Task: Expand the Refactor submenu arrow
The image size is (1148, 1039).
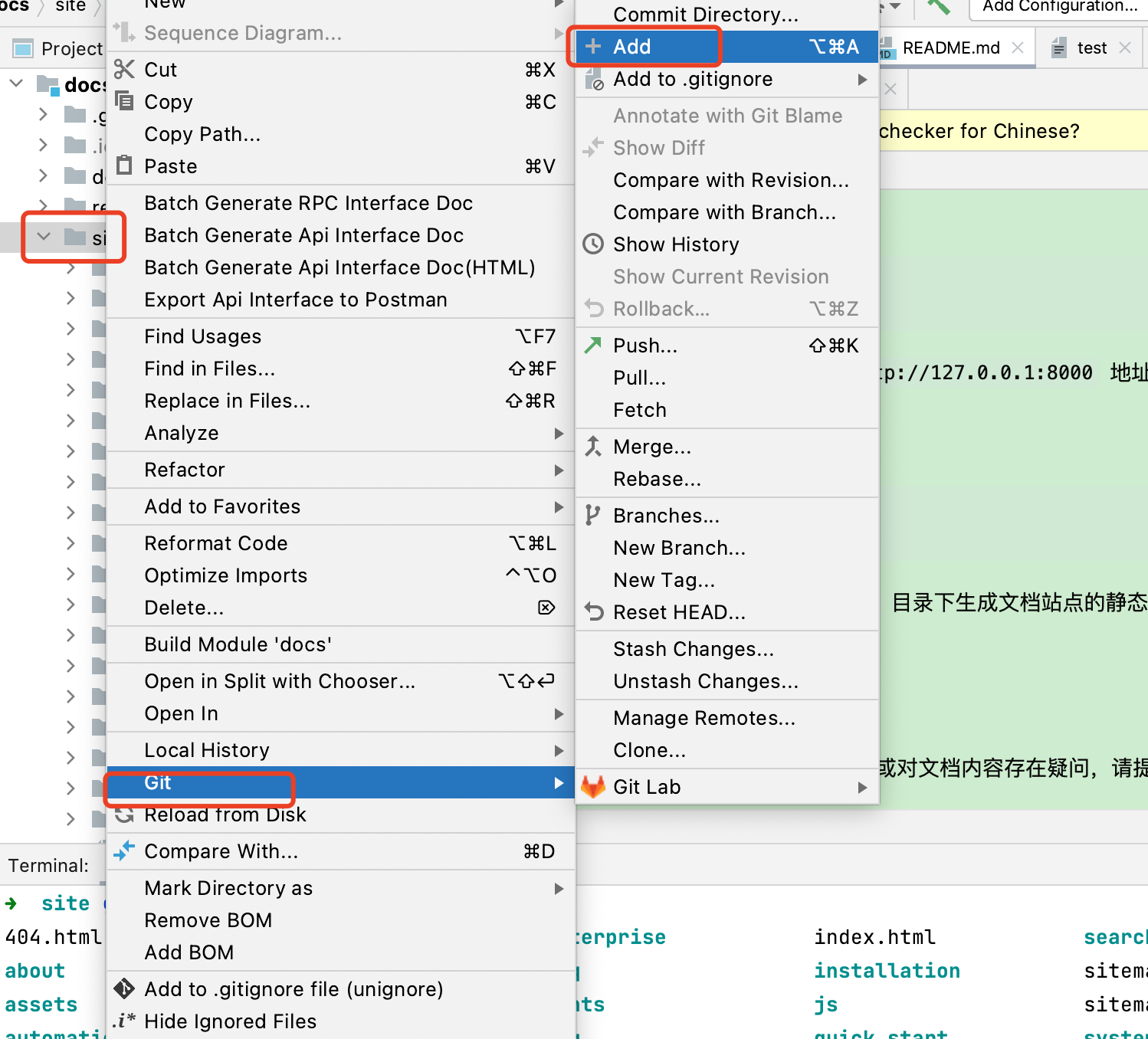Action: point(559,470)
